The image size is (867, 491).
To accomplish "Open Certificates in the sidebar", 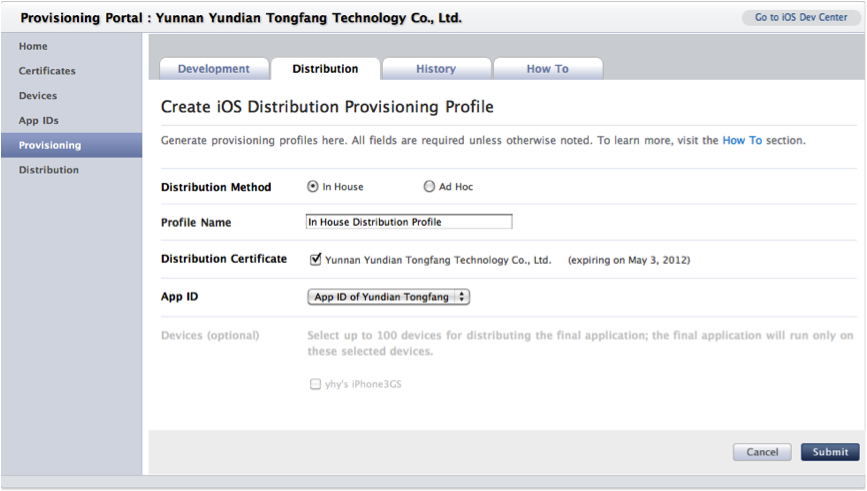I will coord(47,71).
